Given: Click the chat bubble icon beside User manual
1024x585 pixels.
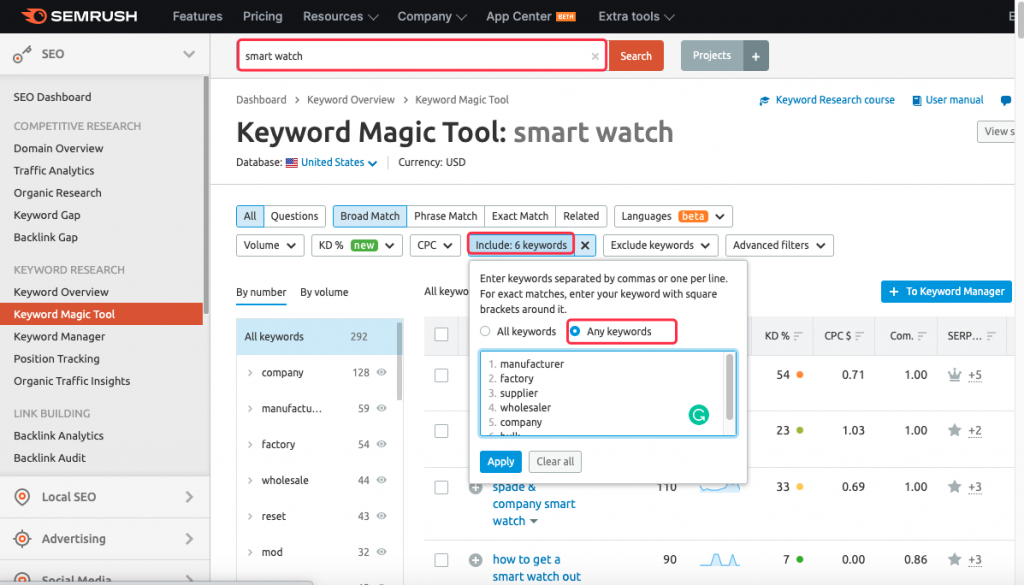Looking at the screenshot, I should pos(1006,101).
